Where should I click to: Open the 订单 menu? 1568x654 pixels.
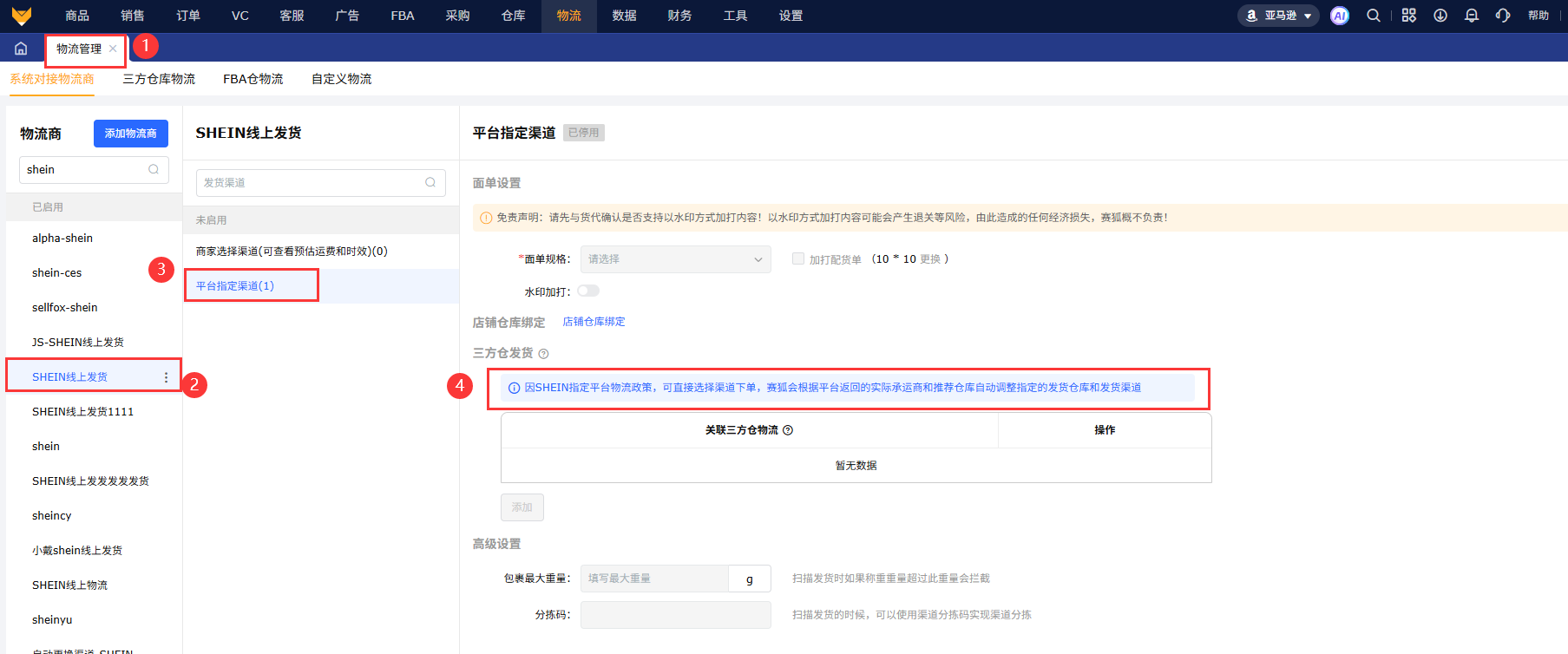(188, 16)
